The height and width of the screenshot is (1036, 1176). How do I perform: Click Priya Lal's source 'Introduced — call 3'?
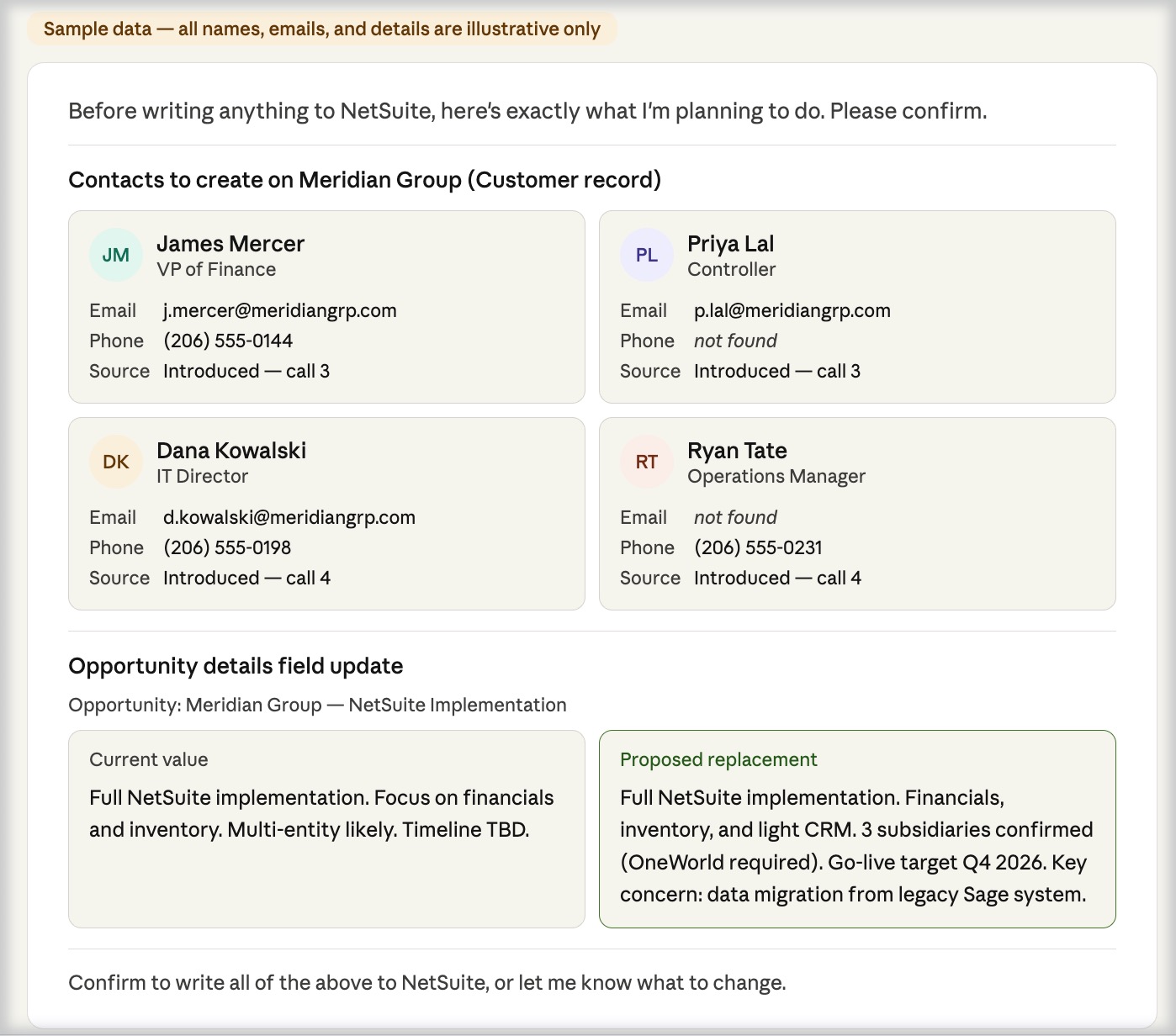tap(777, 371)
